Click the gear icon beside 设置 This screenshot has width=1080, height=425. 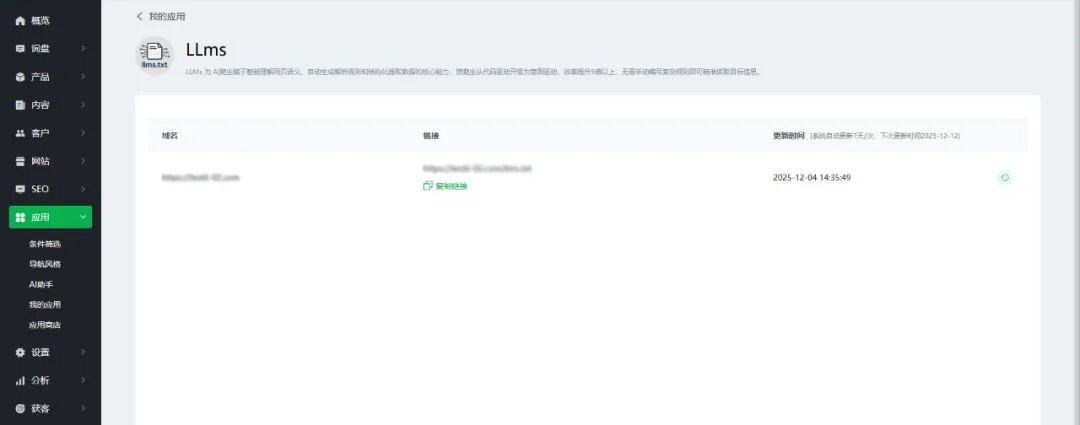click(x=20, y=352)
